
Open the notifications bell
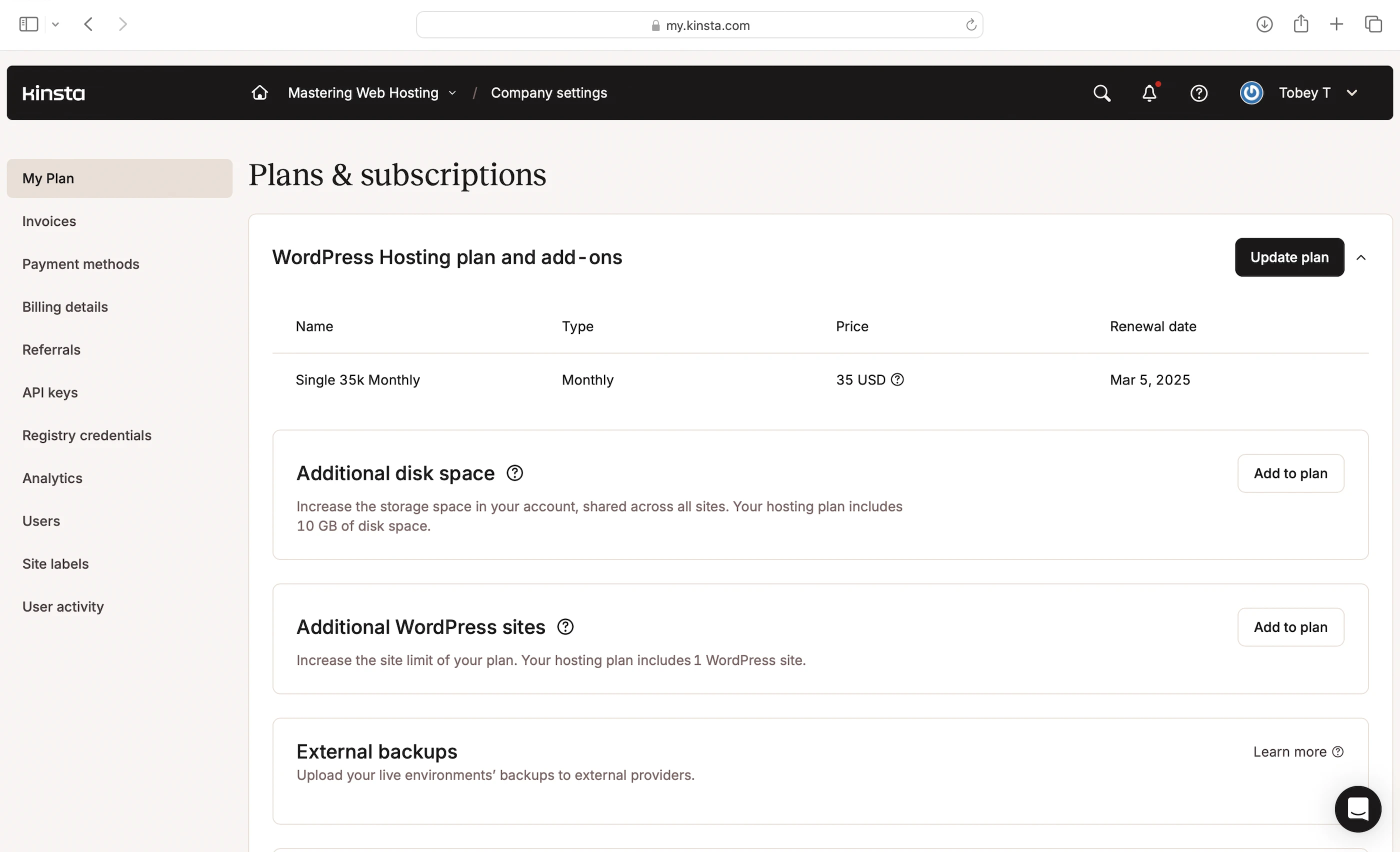tap(1149, 93)
